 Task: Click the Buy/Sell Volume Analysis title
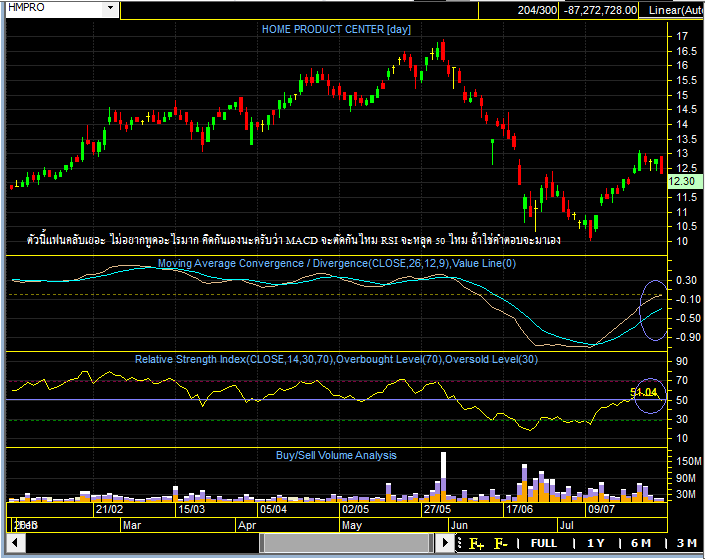pyautogui.click(x=336, y=455)
